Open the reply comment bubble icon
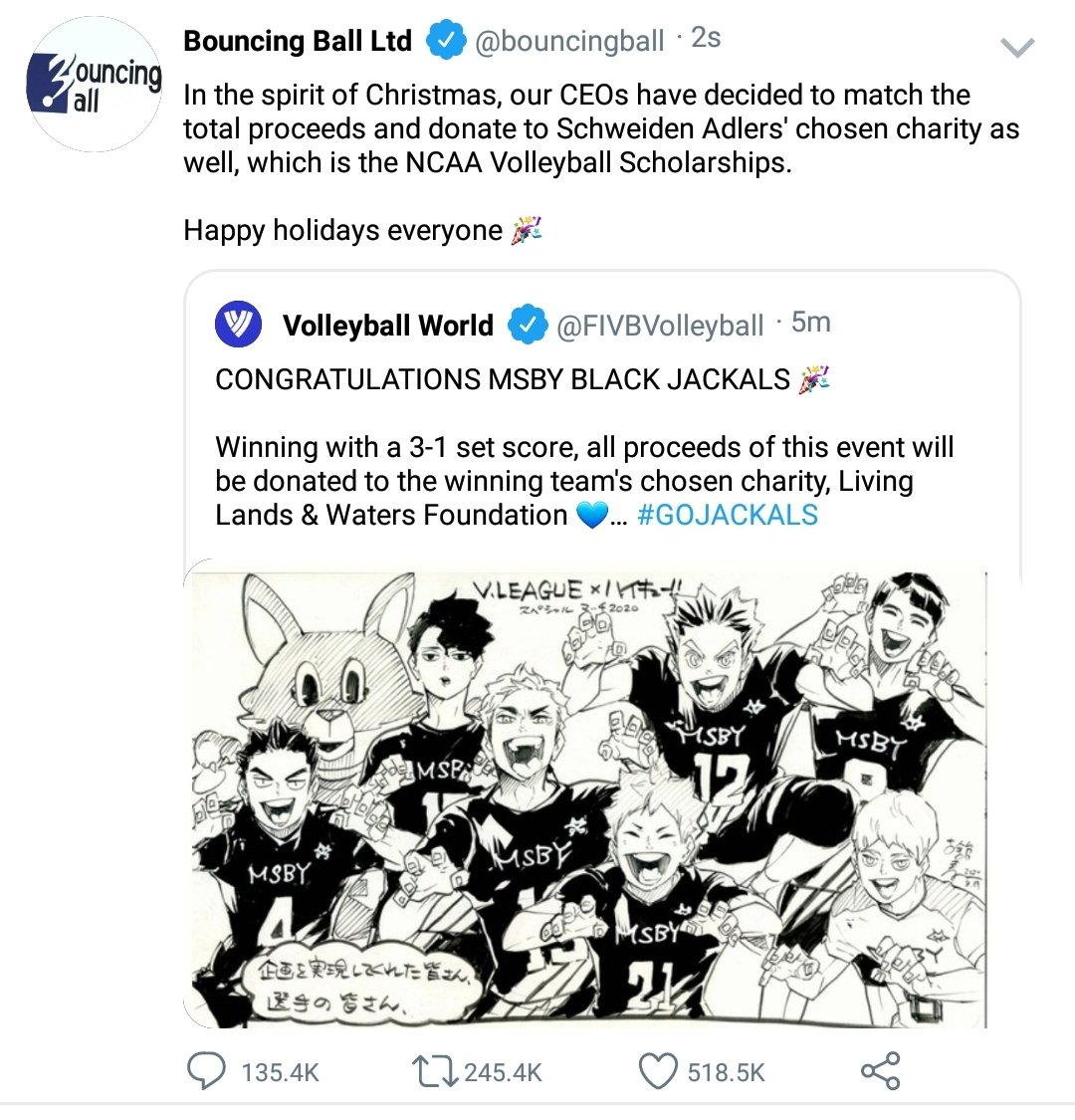The image size is (1075, 1120). (205, 1070)
